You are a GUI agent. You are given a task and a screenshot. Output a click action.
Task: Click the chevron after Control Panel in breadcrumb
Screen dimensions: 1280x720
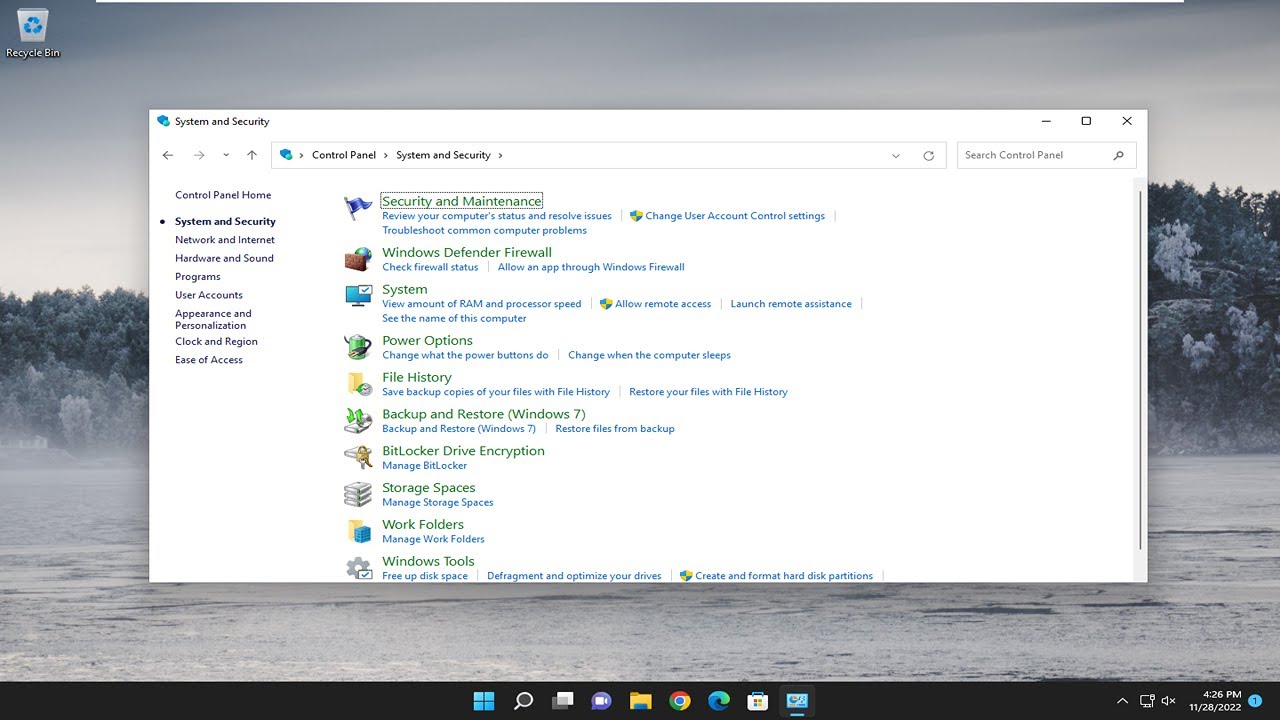(x=386, y=155)
